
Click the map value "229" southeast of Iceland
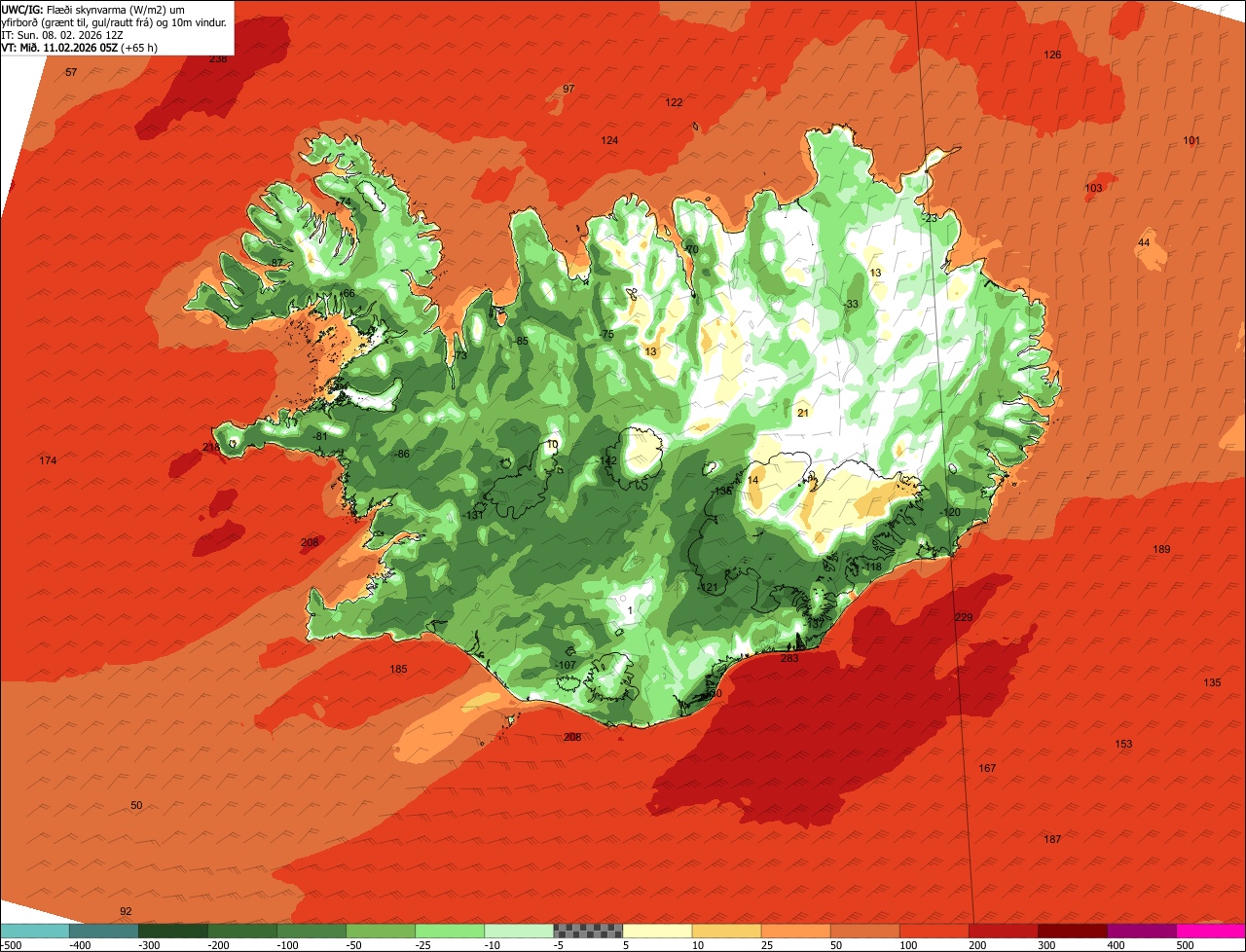964,618
